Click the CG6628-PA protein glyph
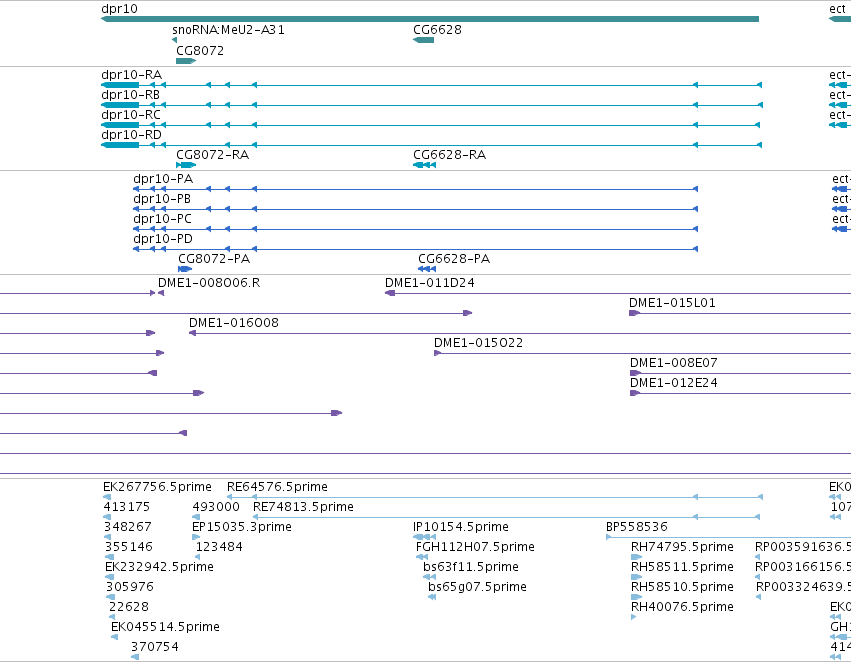Screen dimensions: 851x662 click(427, 269)
